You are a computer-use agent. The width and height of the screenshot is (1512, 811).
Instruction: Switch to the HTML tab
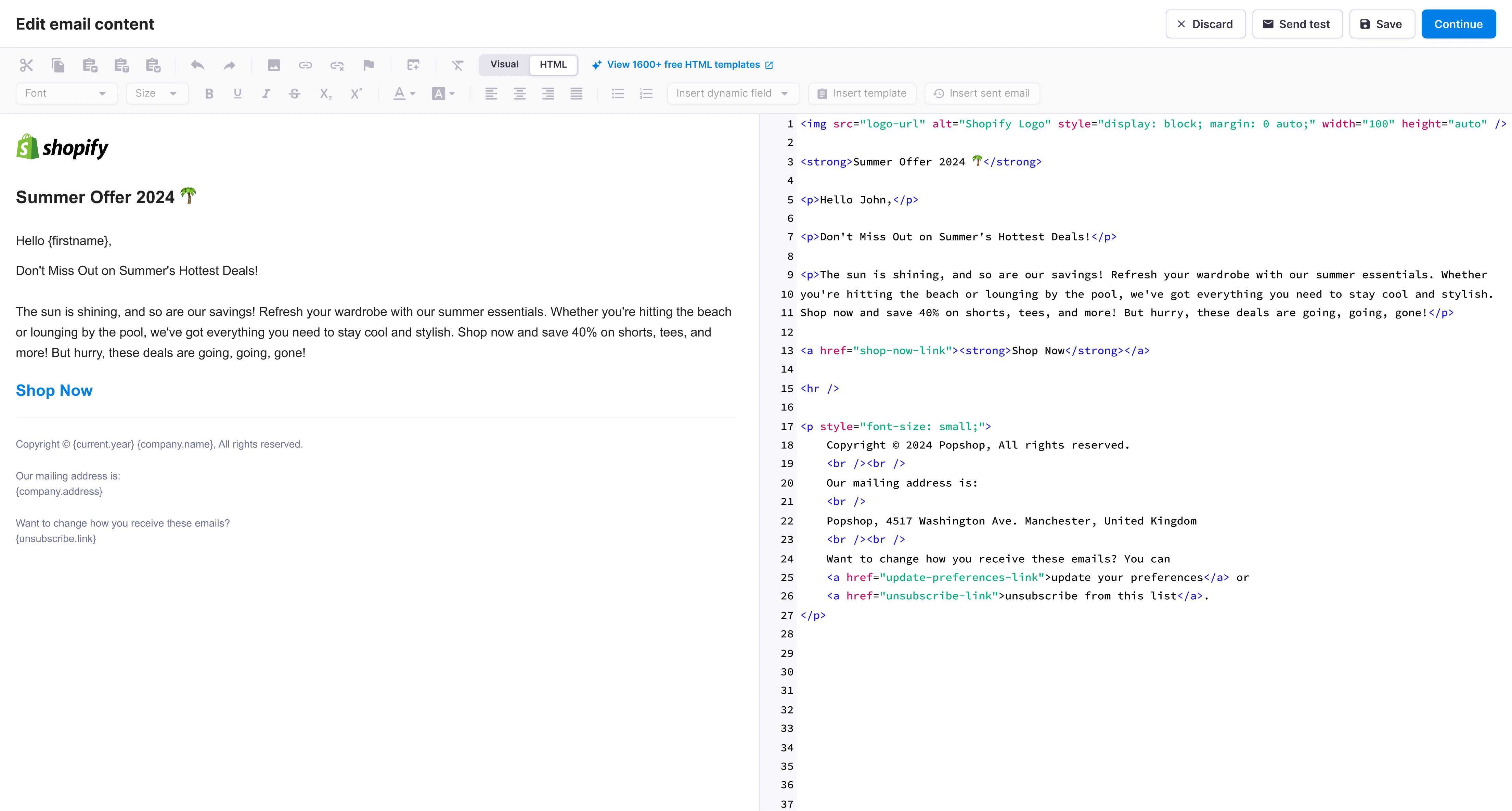[553, 65]
